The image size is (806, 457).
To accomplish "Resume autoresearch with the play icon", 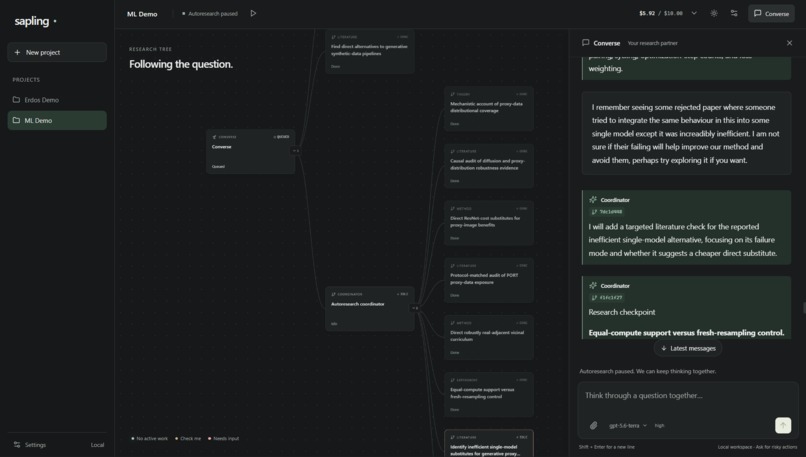I will pyautogui.click(x=253, y=13).
